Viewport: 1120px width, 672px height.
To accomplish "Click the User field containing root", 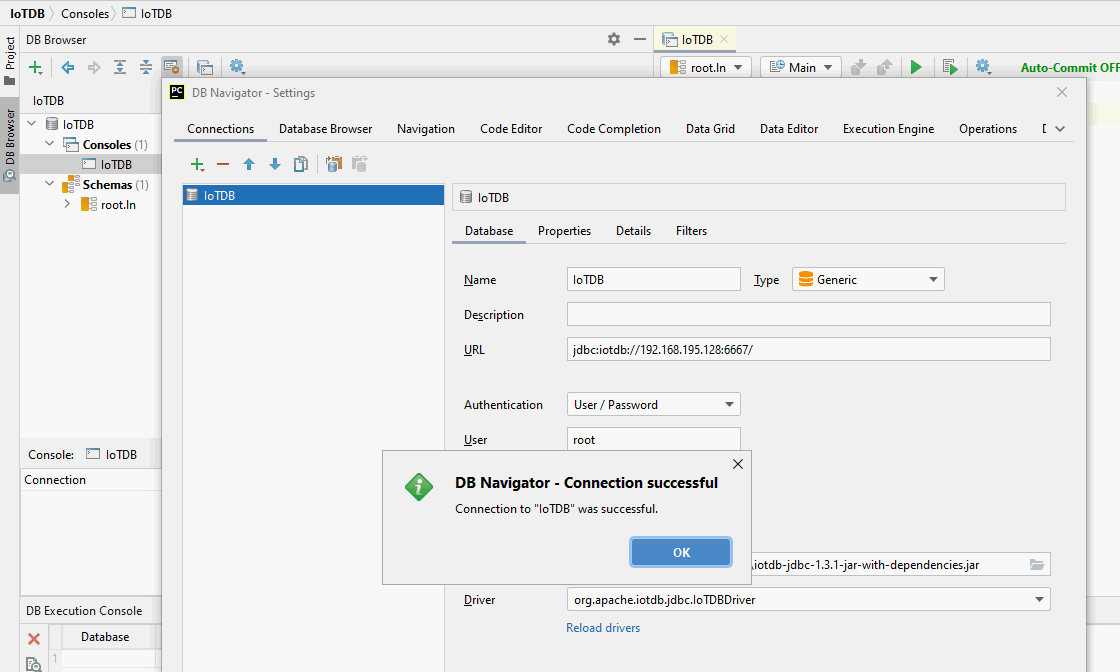I will tap(654, 439).
